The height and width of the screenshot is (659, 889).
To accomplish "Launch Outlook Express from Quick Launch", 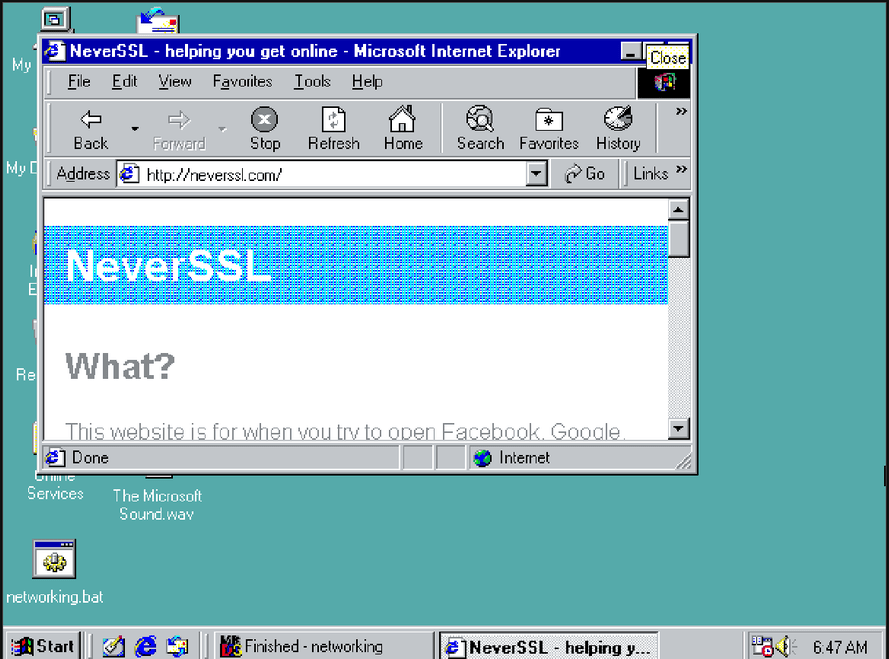I will pyautogui.click(x=177, y=646).
